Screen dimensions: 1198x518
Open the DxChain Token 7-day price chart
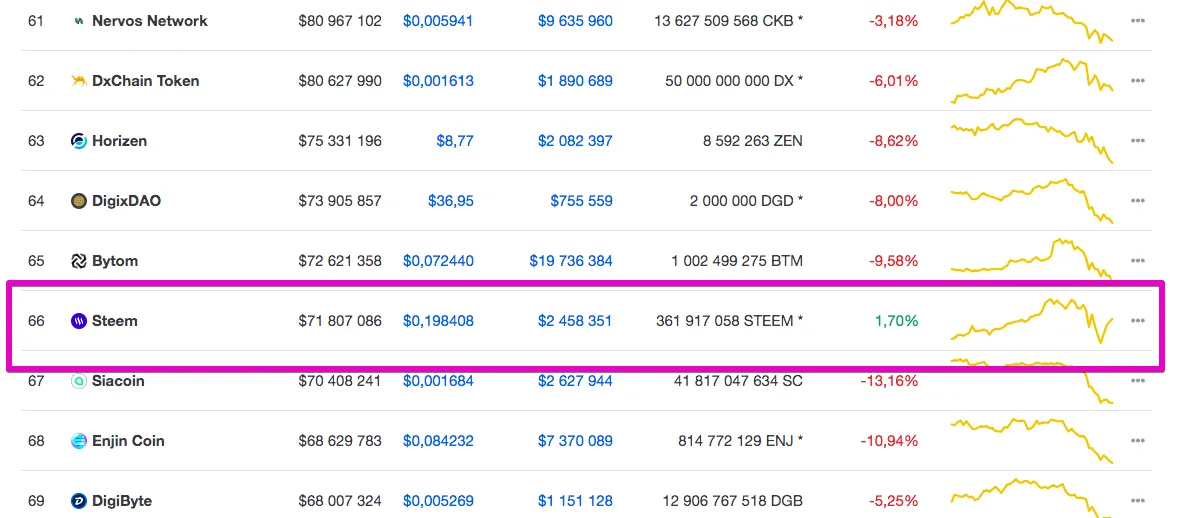tap(1032, 80)
